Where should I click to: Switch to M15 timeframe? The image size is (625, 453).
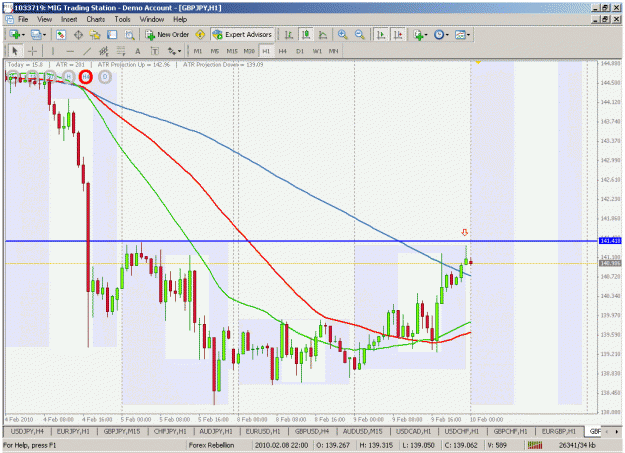pyautogui.click(x=232, y=51)
